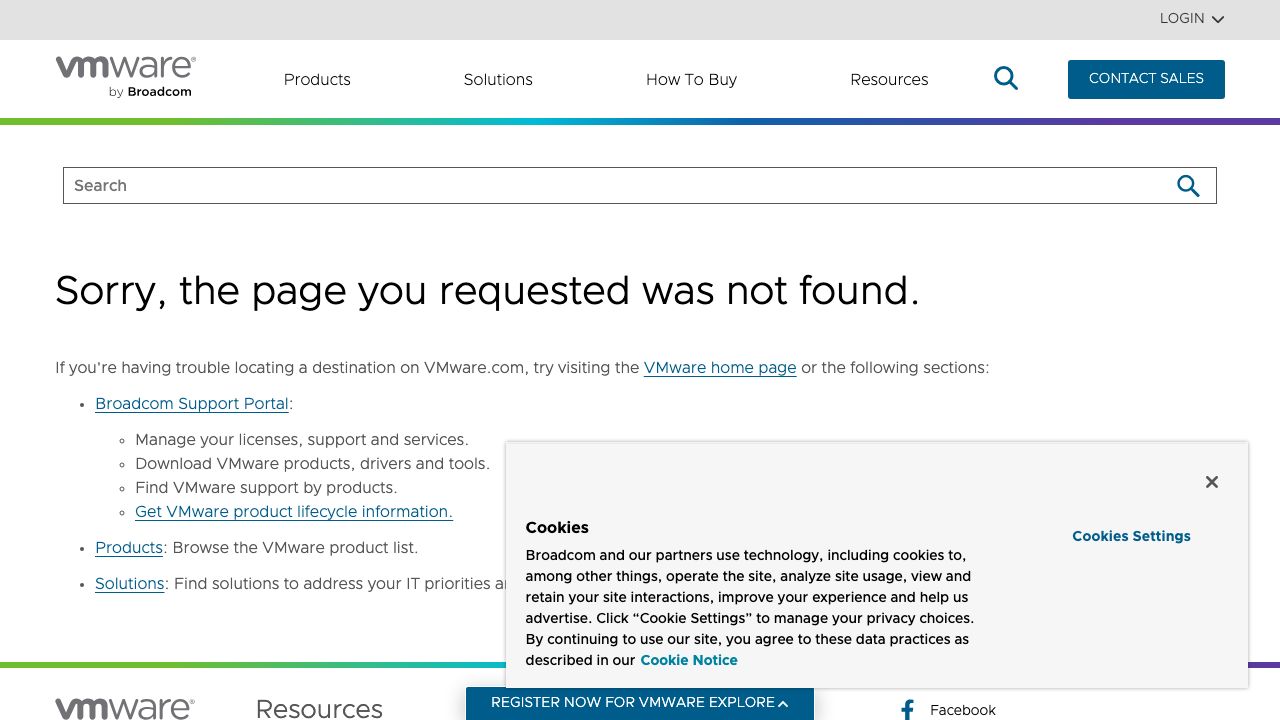This screenshot has height=720, width=1280.
Task: Click the Facebook icon in footer
Action: click(907, 710)
